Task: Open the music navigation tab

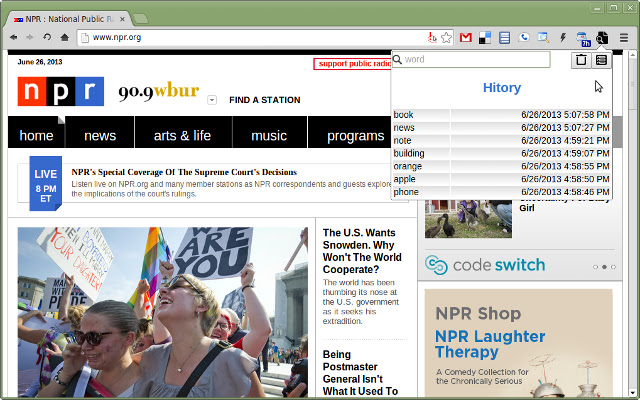Action: [x=269, y=132]
